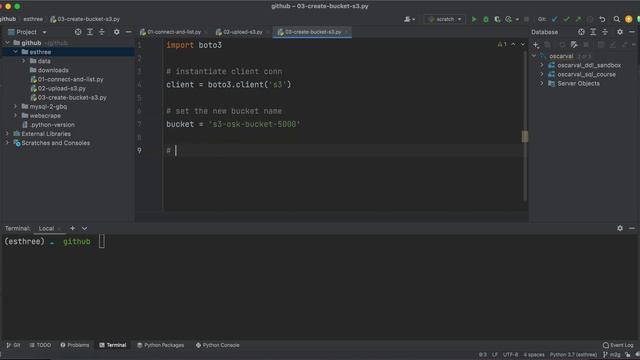Open terminal tabs dropdown chevron
The image size is (640, 360).
[84, 228]
